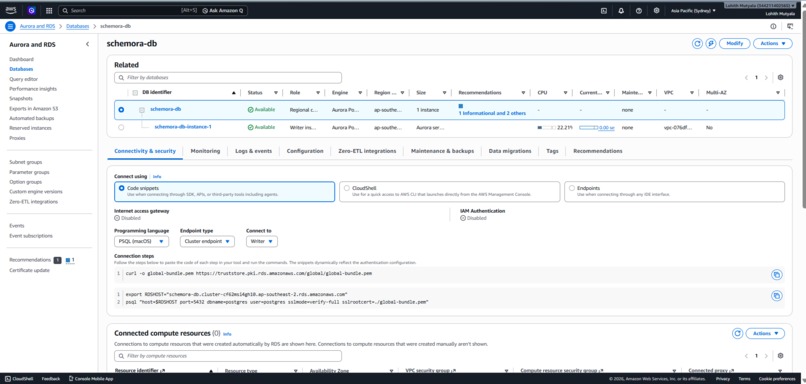Open the compute resources Actions dropdown
The height and width of the screenshot is (384, 806).
765,333
